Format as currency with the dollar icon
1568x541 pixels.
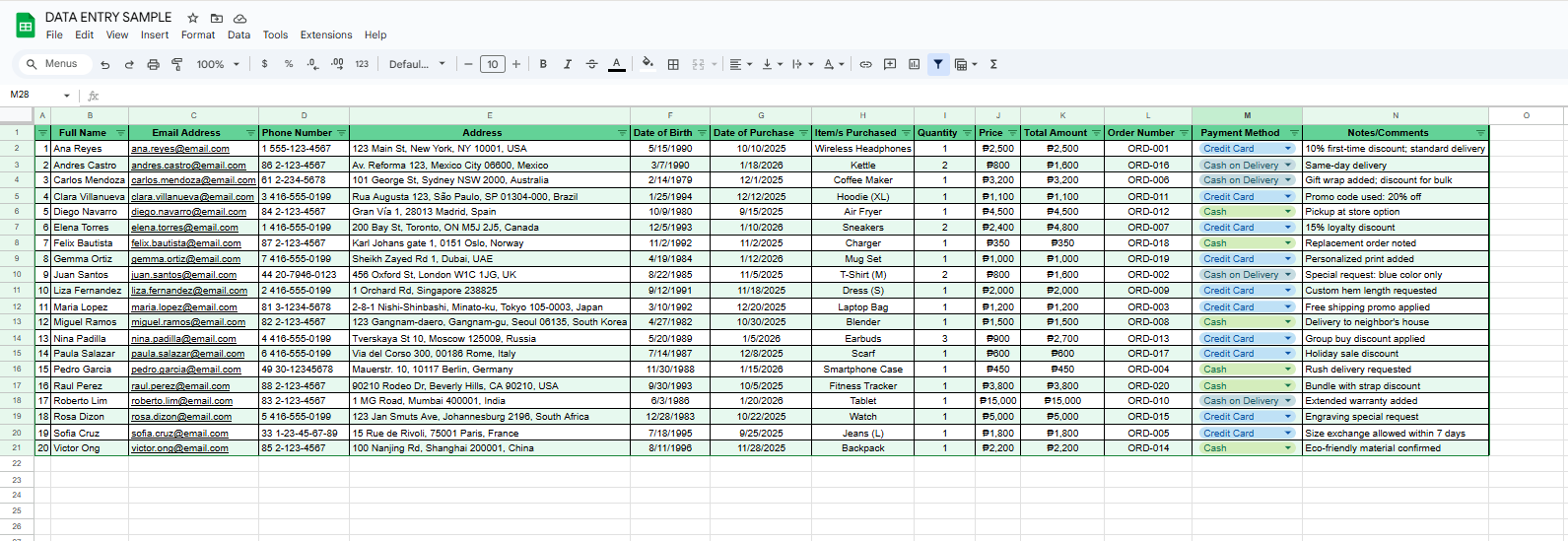coord(264,64)
